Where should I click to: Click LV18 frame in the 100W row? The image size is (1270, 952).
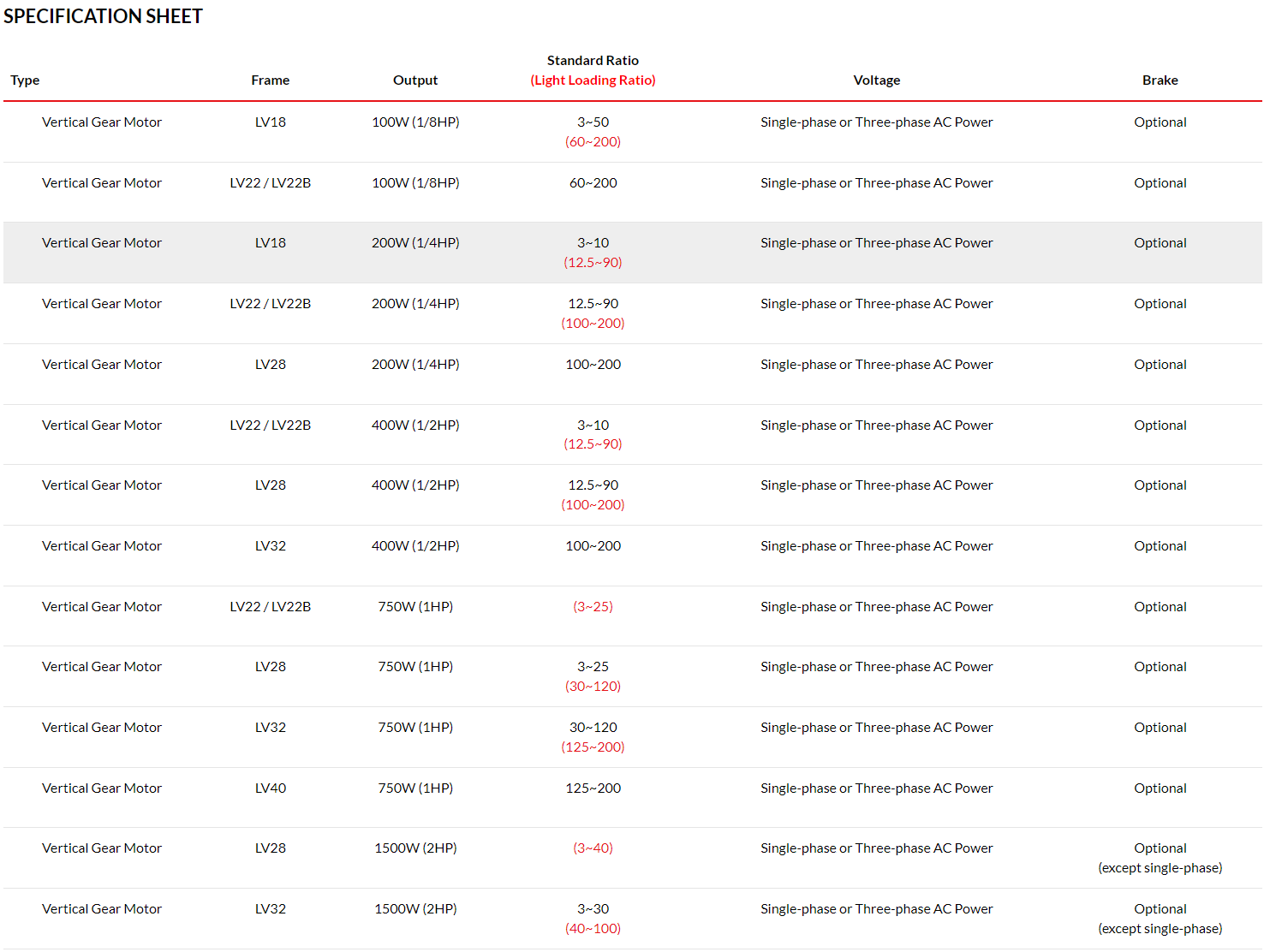271,122
